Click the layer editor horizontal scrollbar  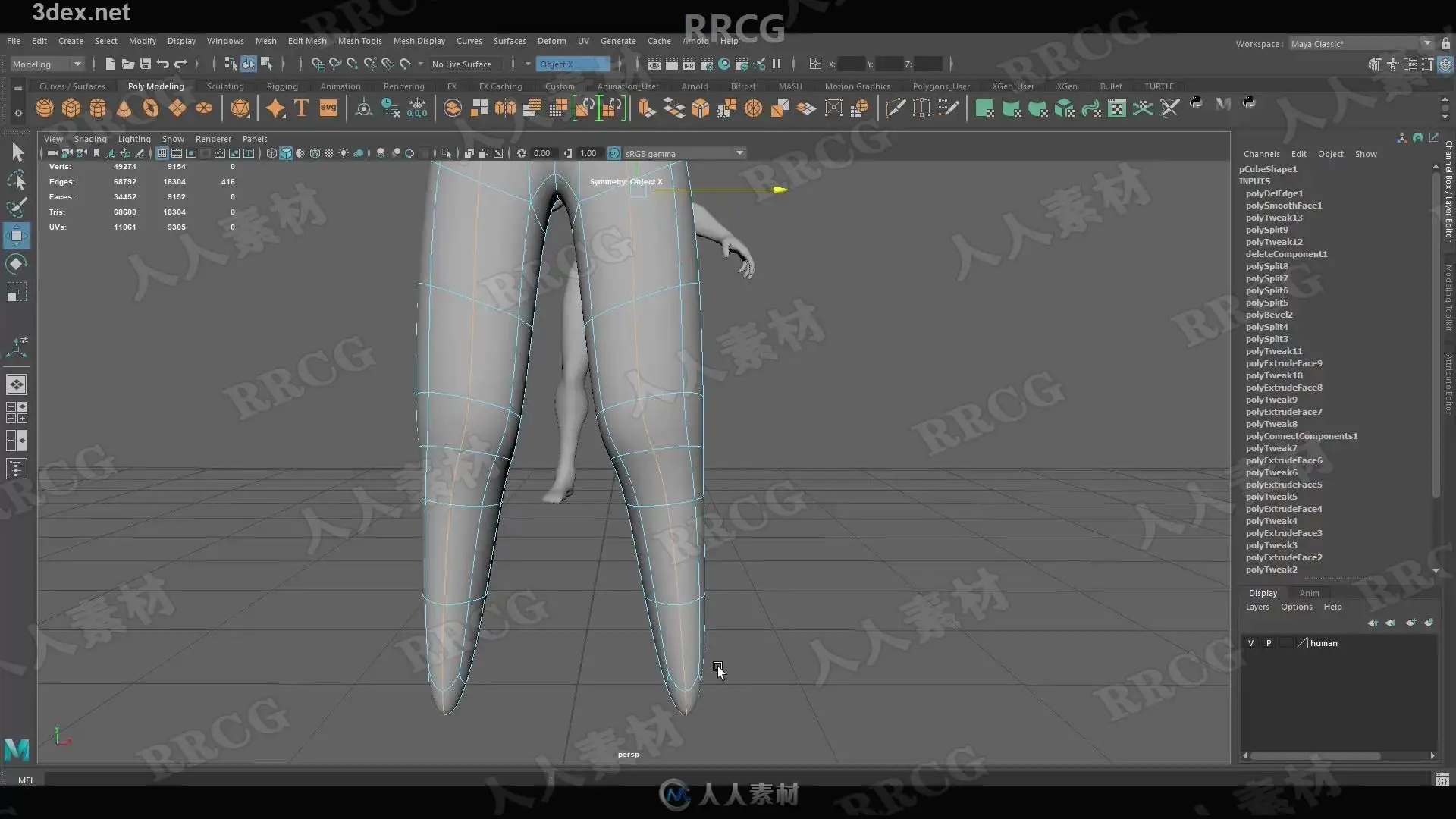point(1316,756)
